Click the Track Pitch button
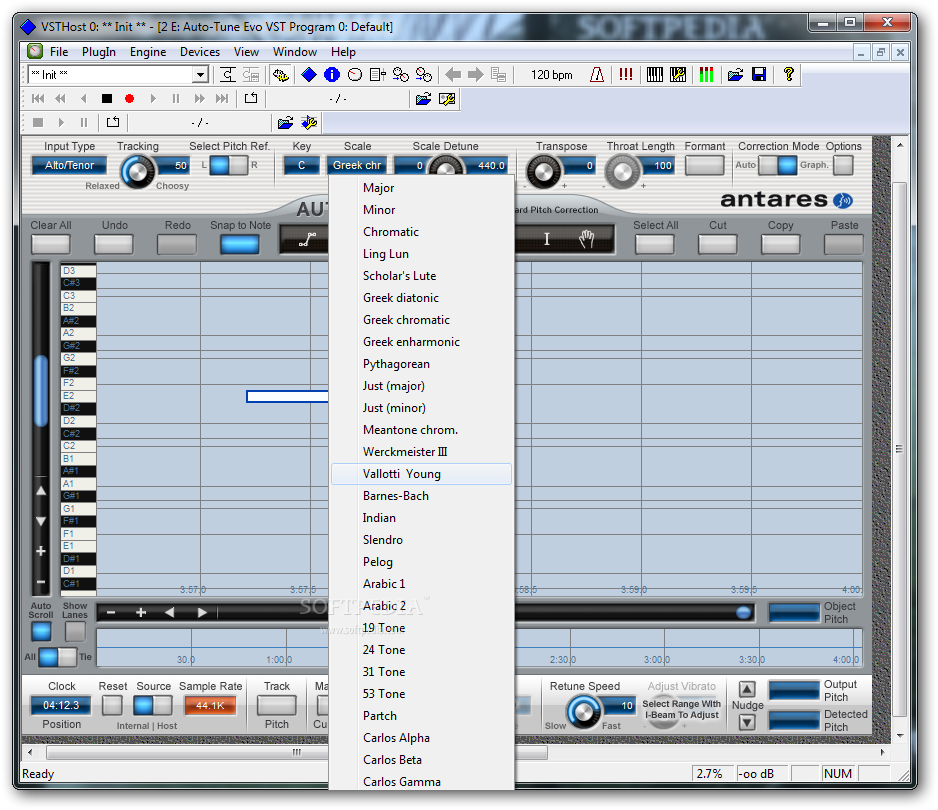This screenshot has height=810, width=938. pyautogui.click(x=276, y=706)
